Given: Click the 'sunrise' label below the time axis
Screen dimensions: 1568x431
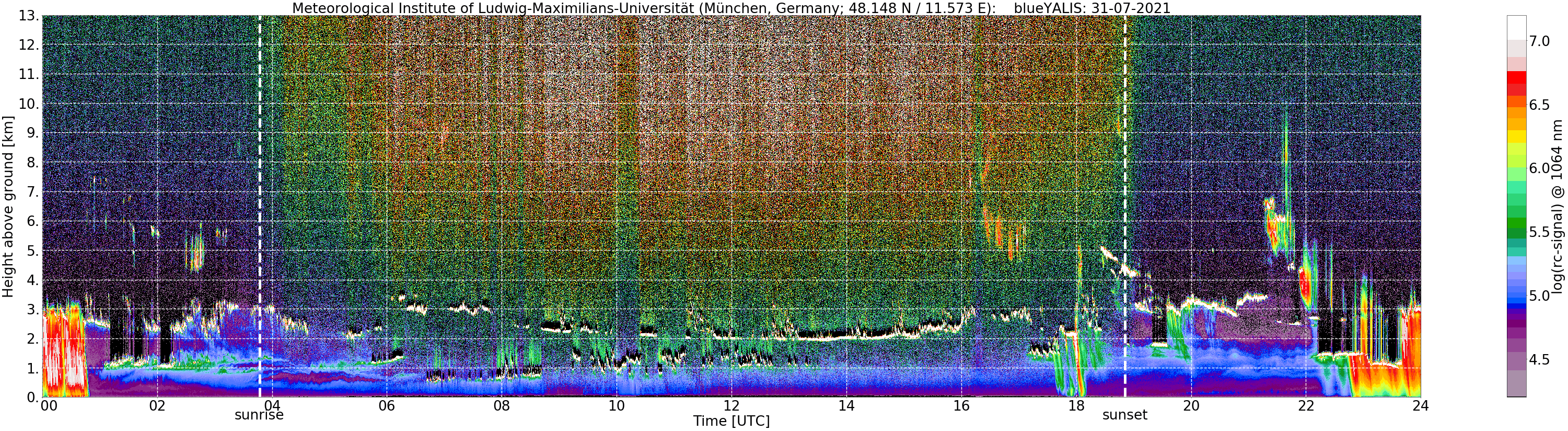Looking at the screenshot, I should coord(259,415).
